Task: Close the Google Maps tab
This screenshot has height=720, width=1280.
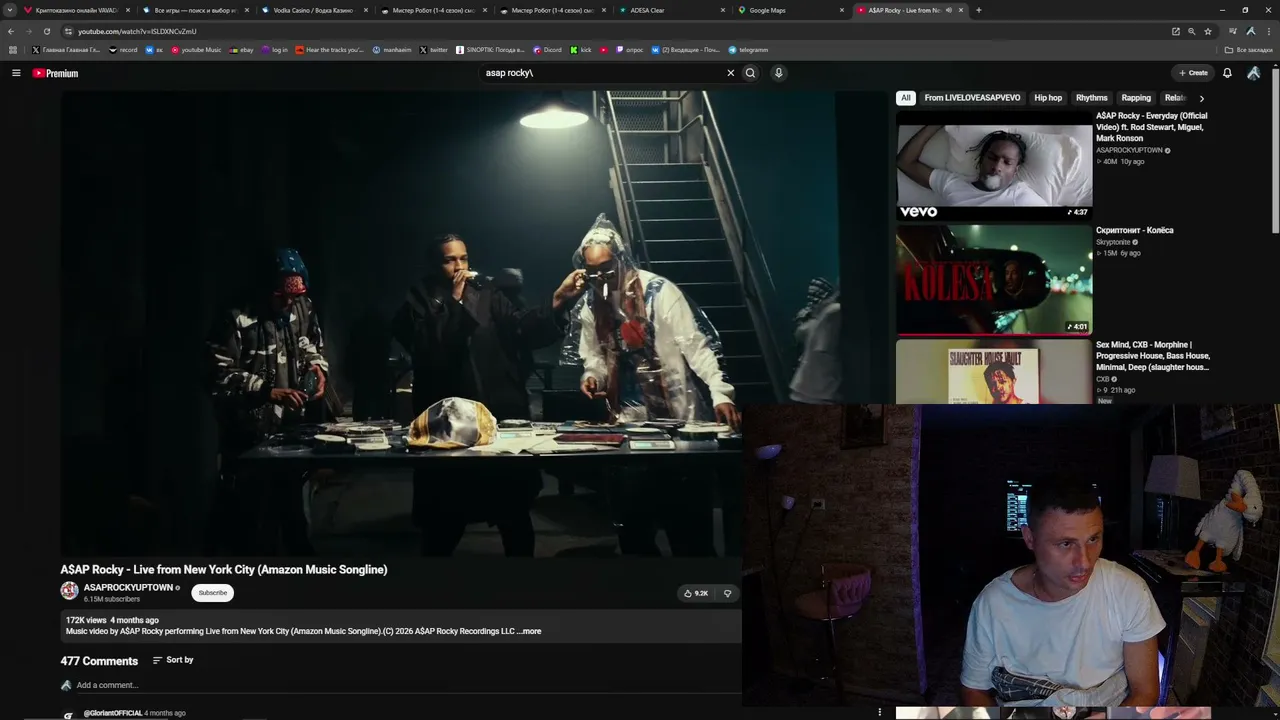Action: [842, 10]
